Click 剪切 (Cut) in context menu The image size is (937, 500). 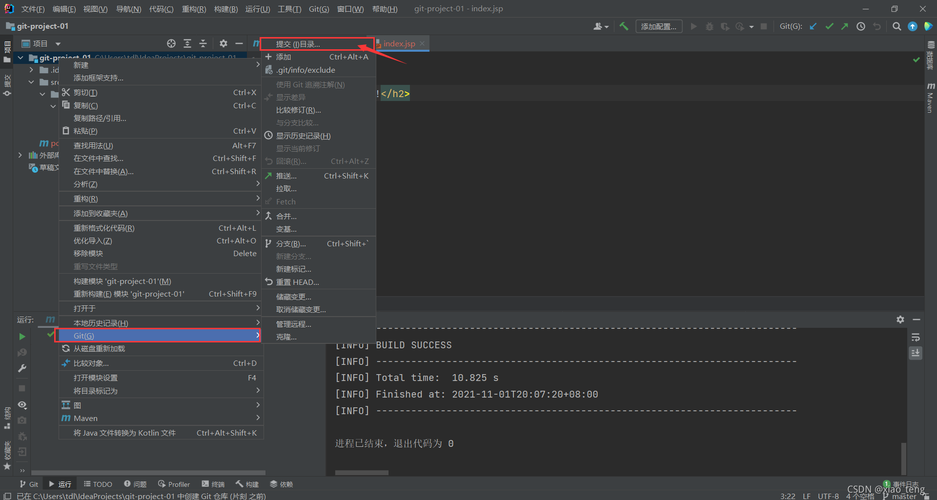pos(161,93)
